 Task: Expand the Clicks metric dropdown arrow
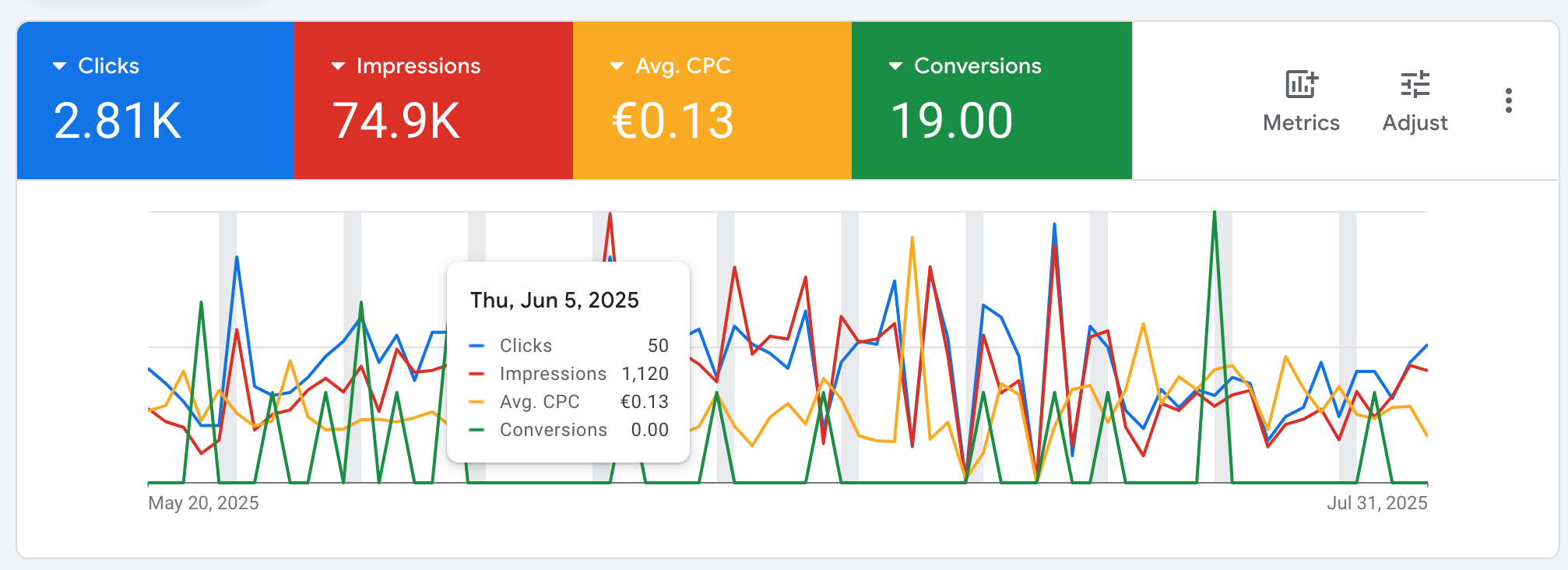click(59, 66)
